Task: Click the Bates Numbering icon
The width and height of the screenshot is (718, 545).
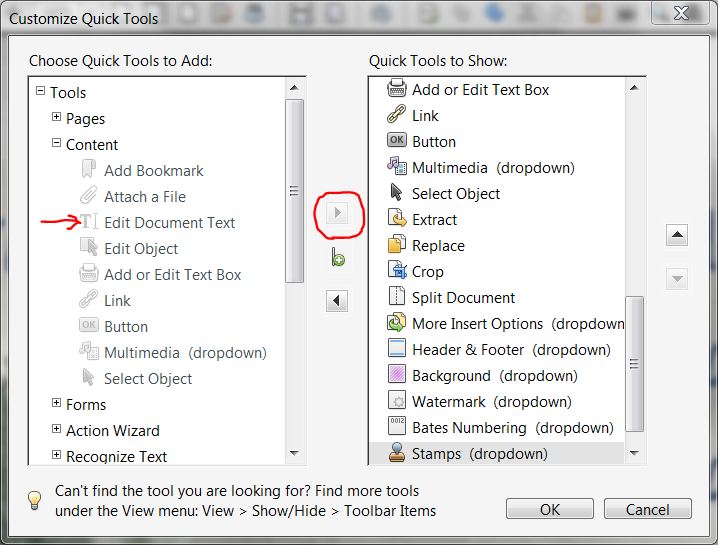Action: (397, 425)
